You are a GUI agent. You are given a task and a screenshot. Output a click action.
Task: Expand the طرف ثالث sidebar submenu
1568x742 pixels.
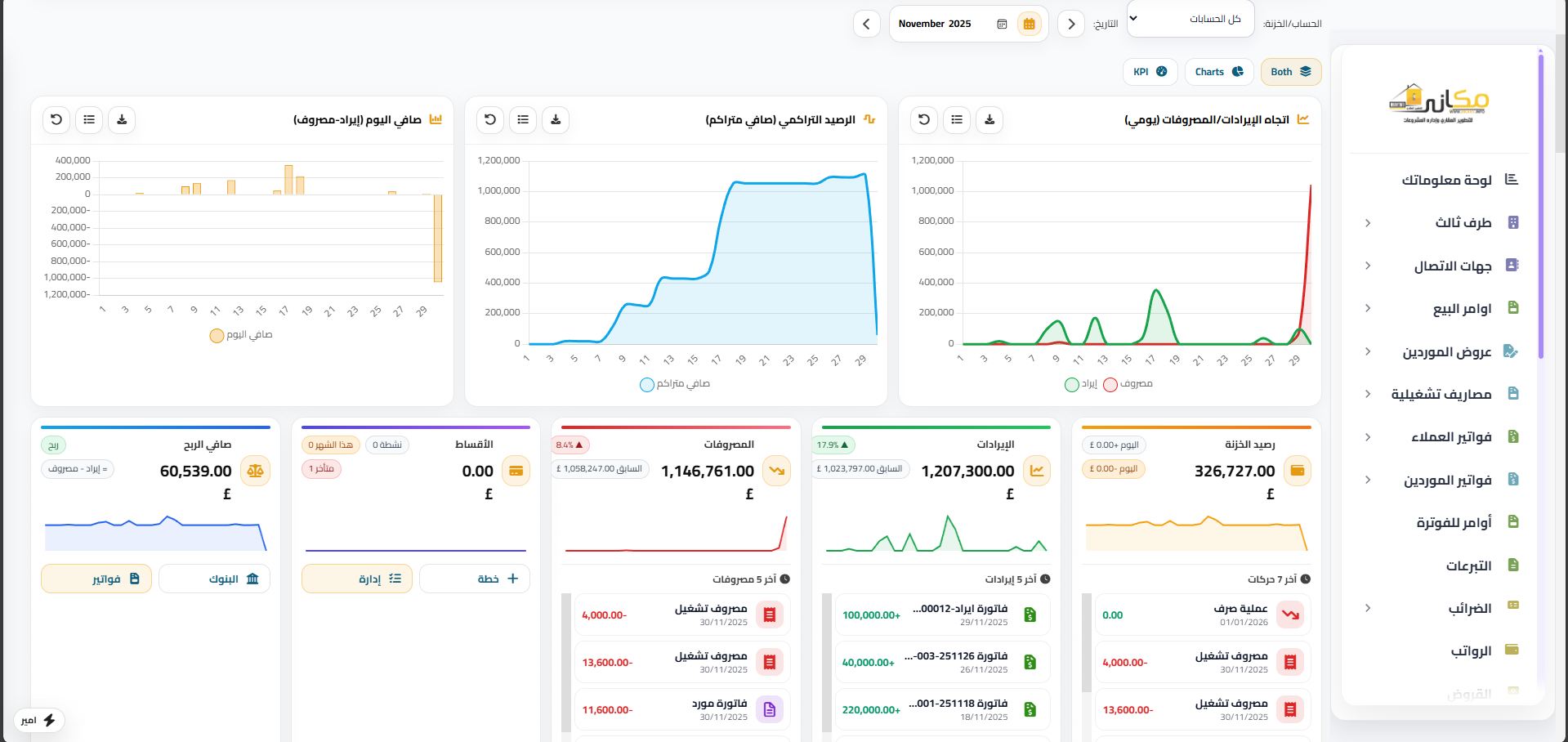pos(1368,223)
